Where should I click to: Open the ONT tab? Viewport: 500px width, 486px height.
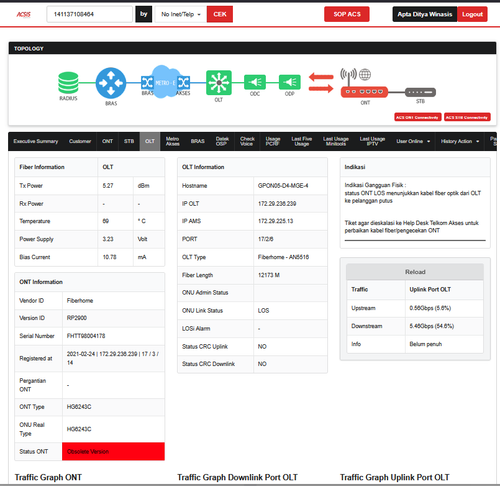coord(107,141)
